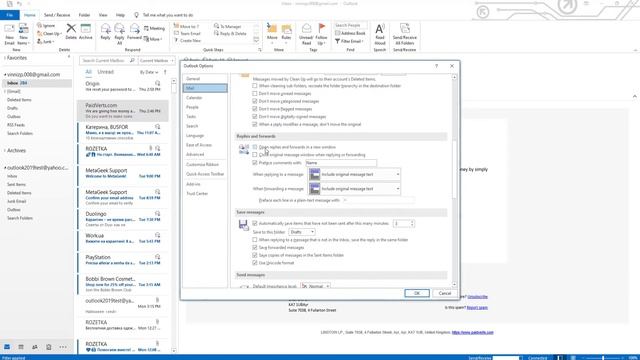Click the Address Book icon
The image size is (640, 360).
pos(338,33)
